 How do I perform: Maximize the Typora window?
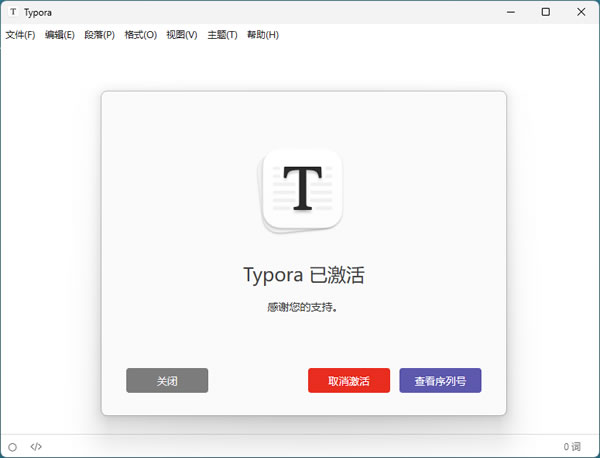546,12
